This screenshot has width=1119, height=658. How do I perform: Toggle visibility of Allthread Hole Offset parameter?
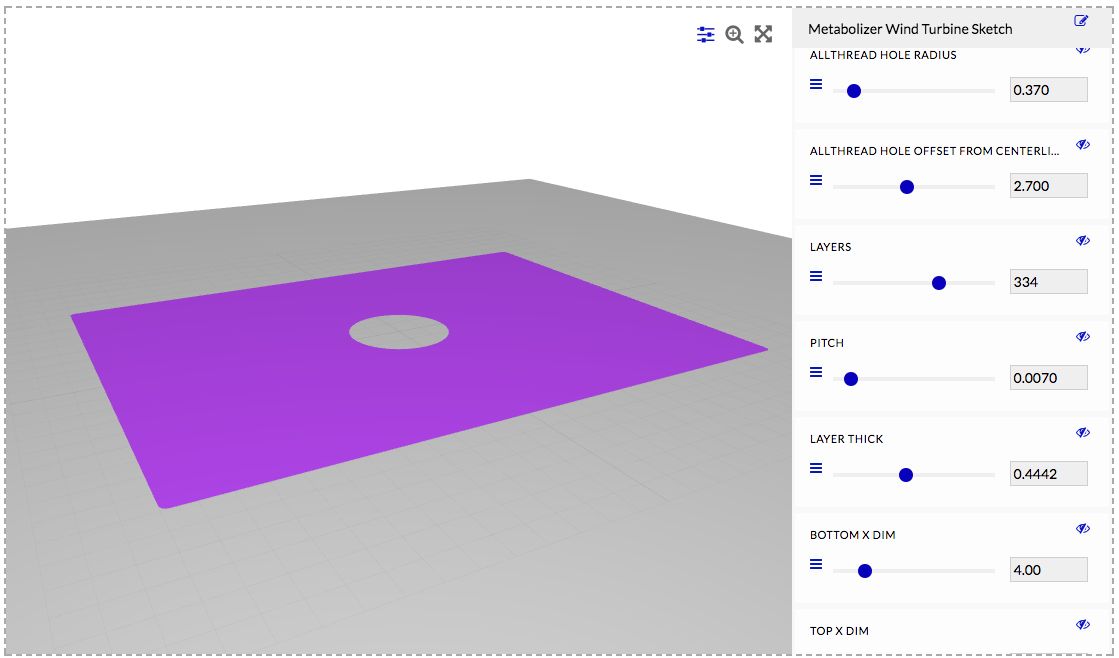[1083, 145]
